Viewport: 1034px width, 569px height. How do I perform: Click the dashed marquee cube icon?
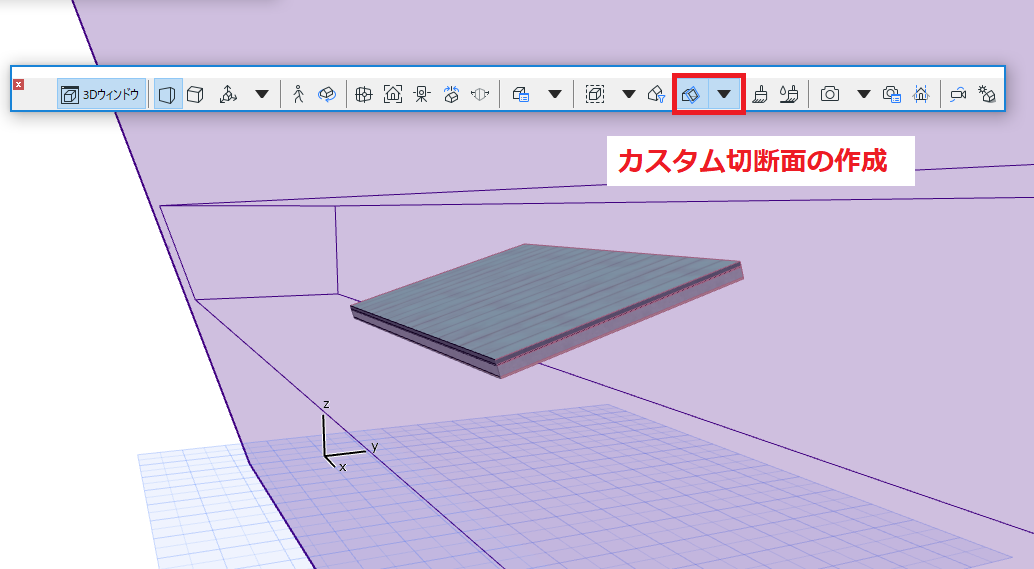tap(595, 94)
